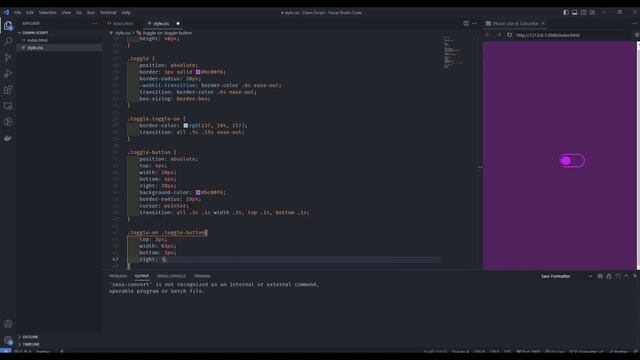The image size is (640, 360).
Task: Click the split editor right icon
Action: pos(466,23)
